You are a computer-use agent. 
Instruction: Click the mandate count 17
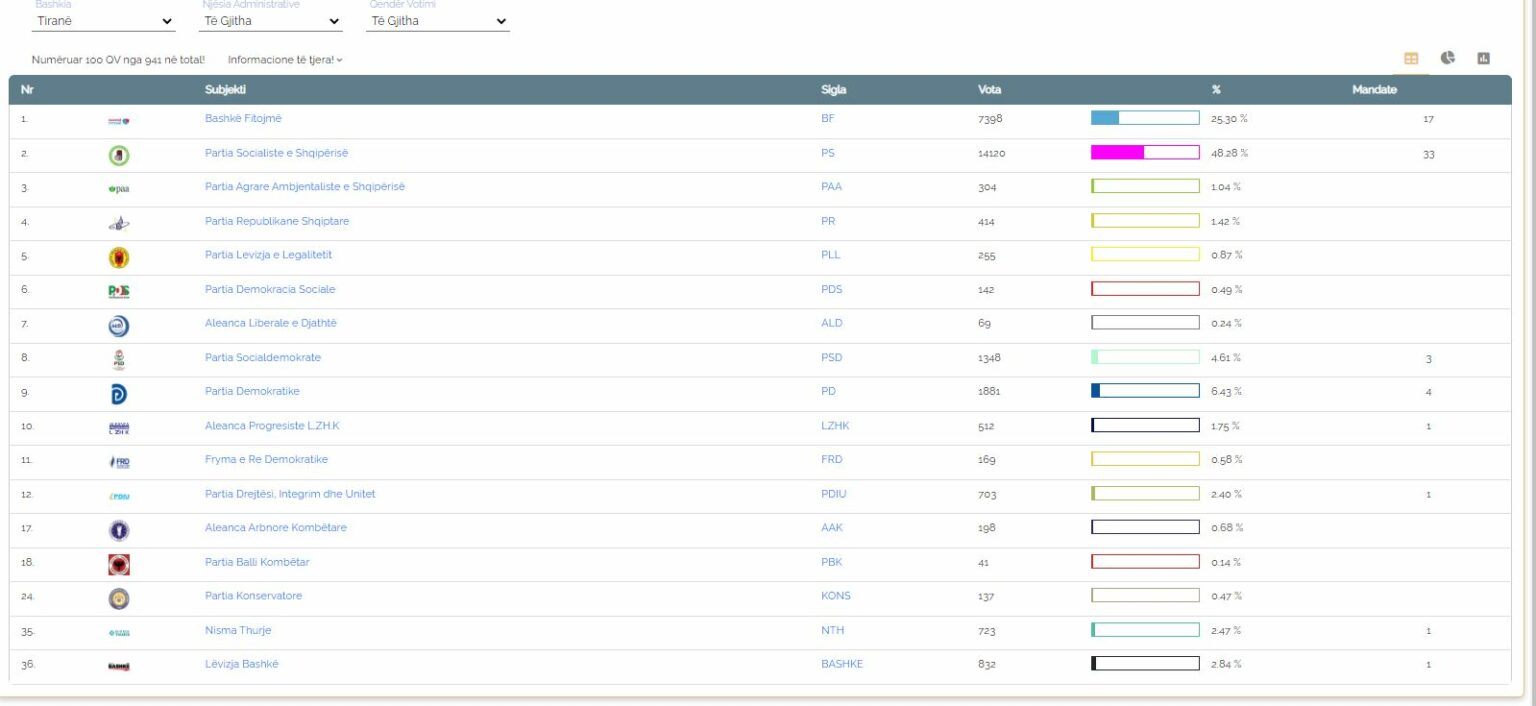pos(1429,120)
